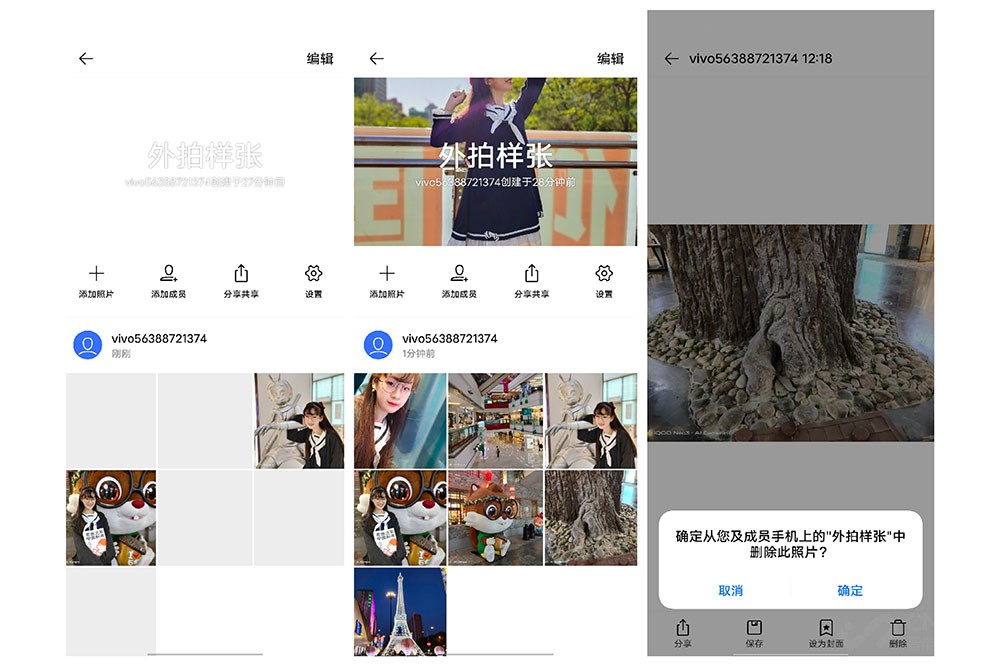Tap the 添加照片 plus icon in left screen
1000x666 pixels.
(x=96, y=274)
